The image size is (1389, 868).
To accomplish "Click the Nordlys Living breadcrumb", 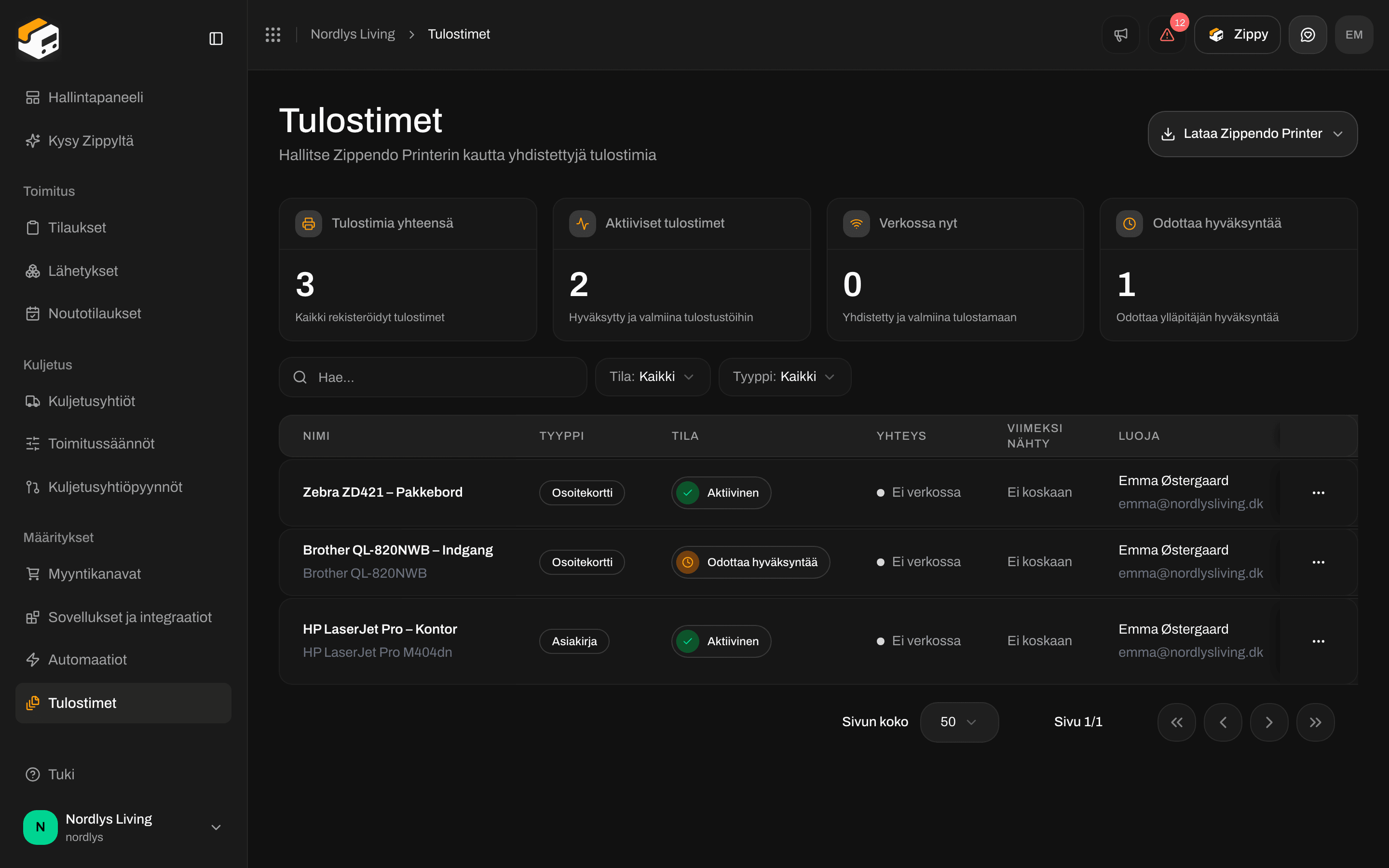I will 353,34.
